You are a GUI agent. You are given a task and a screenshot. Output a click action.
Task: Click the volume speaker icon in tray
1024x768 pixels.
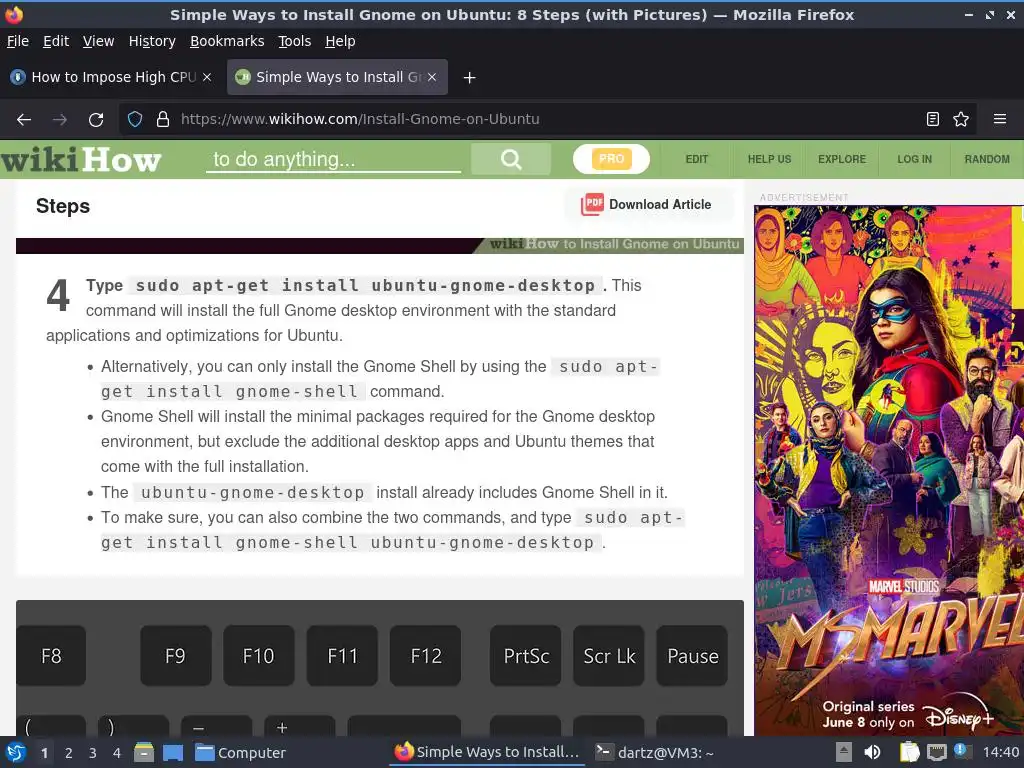click(872, 752)
